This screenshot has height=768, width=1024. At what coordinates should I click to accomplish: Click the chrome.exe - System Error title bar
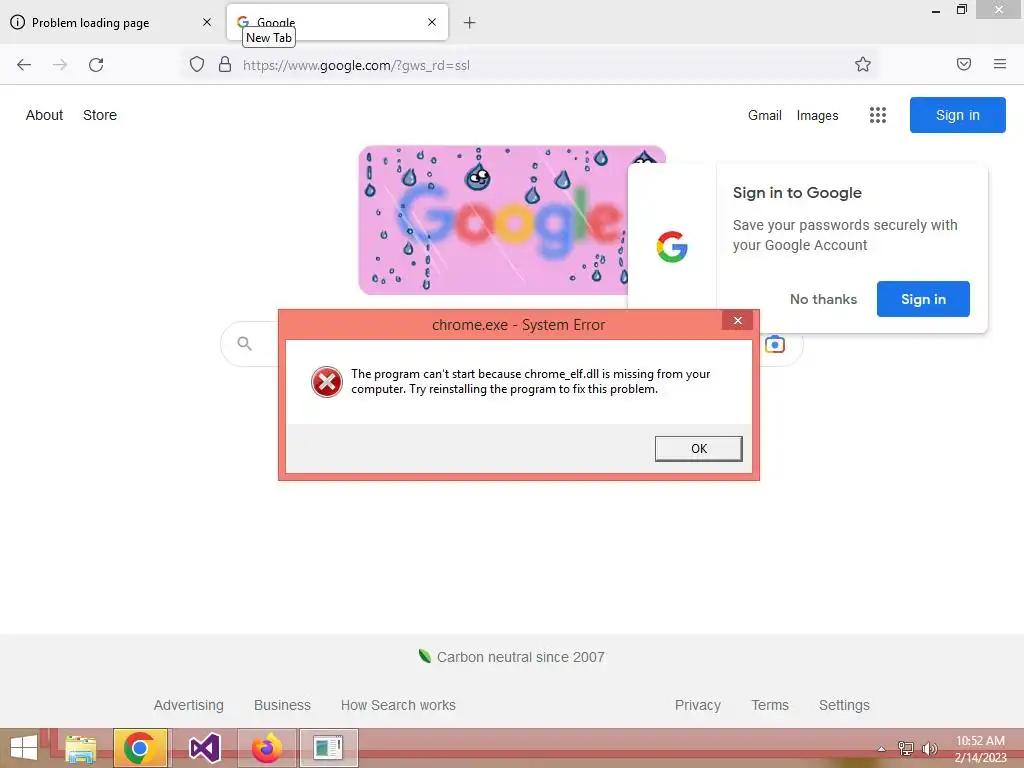518,325
